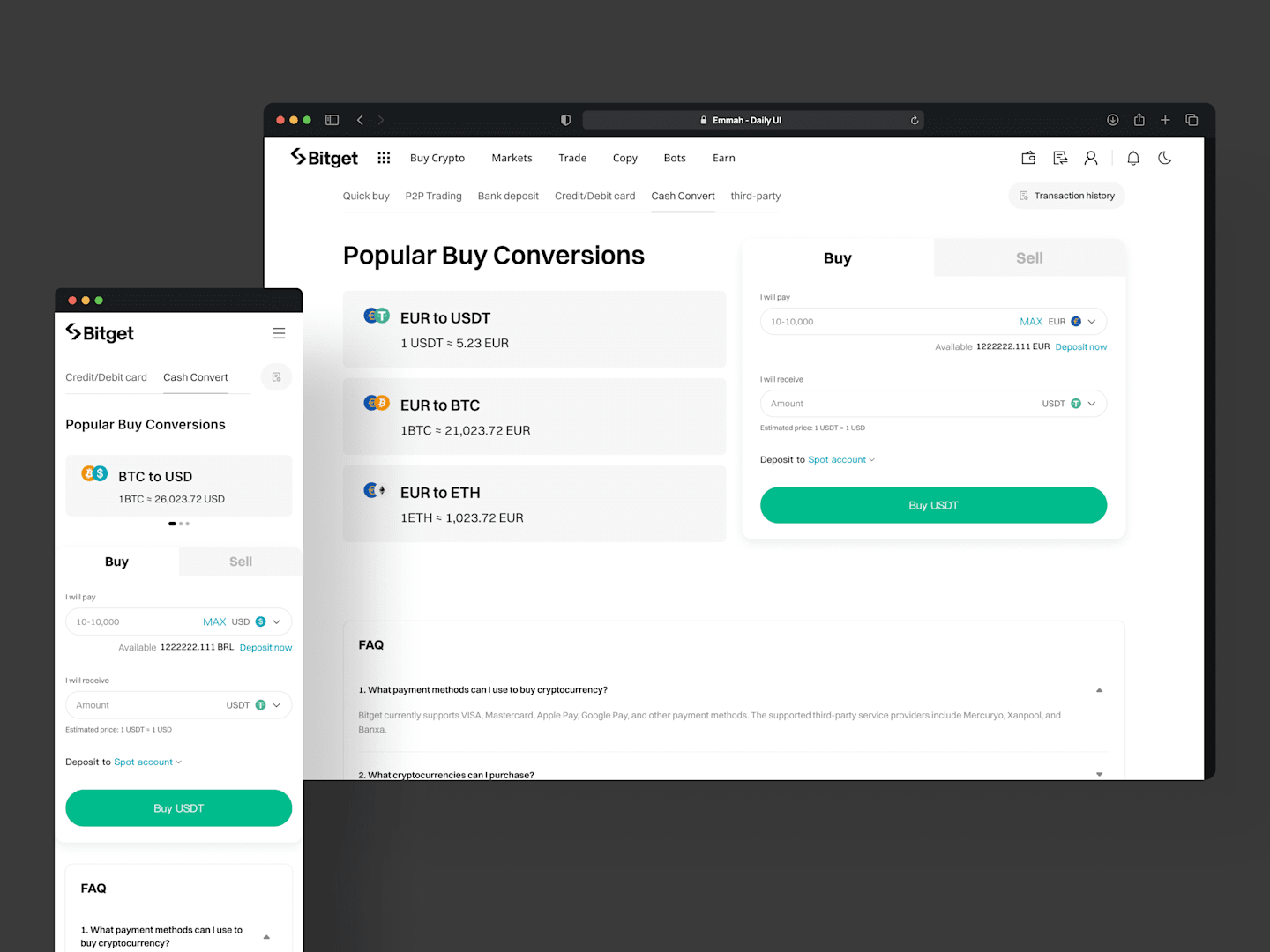Switch to third-party tab
This screenshot has width=1270, height=952.
(x=756, y=196)
